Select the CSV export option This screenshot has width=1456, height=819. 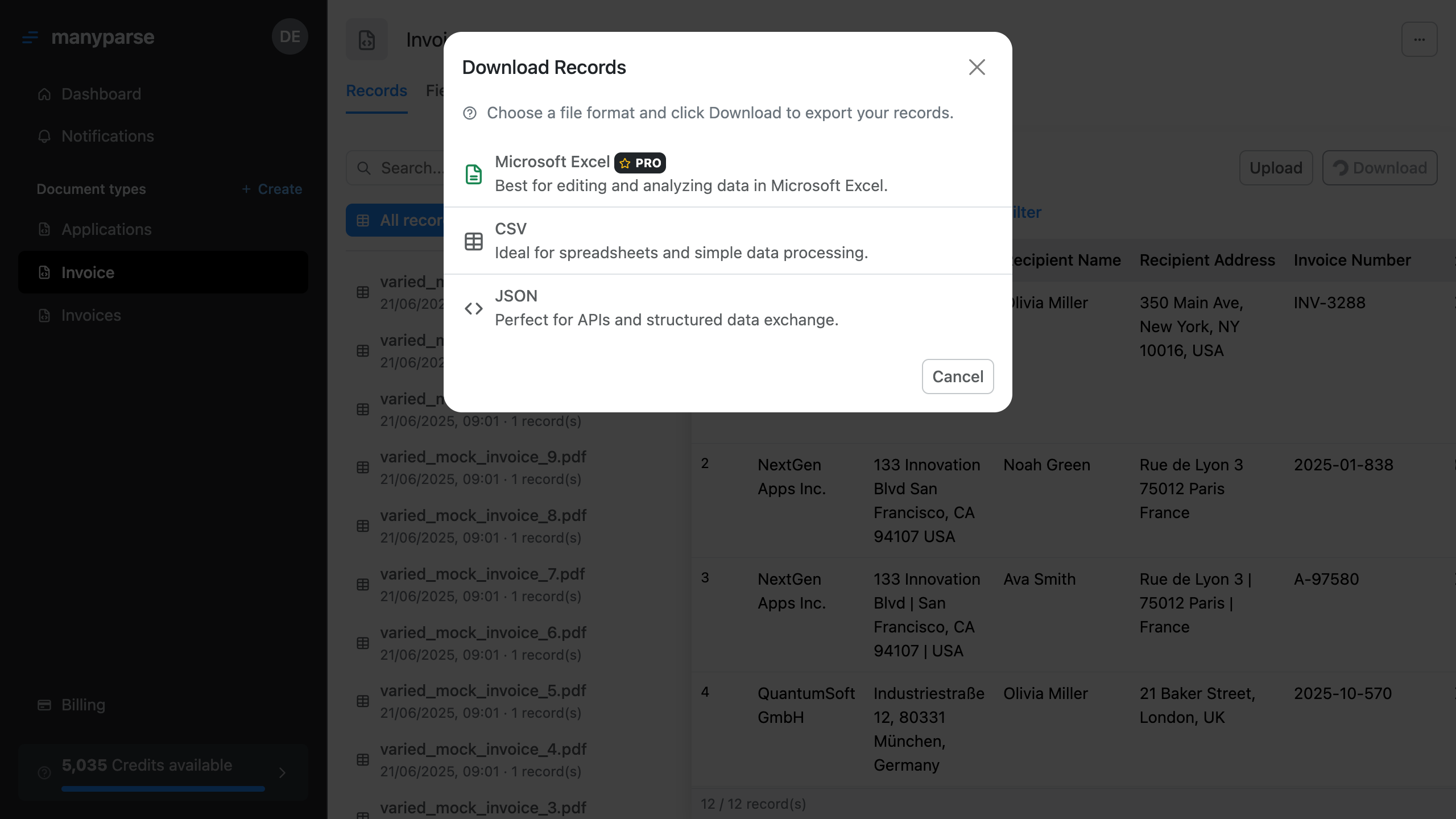[x=727, y=241]
